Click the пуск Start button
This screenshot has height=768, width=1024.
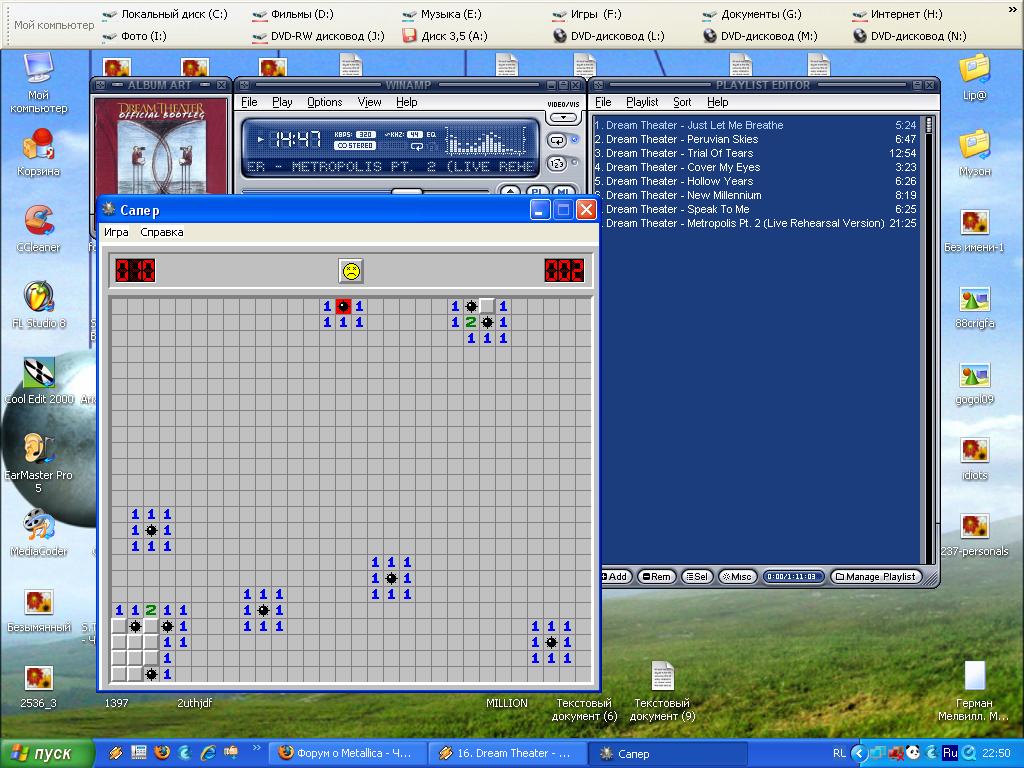pyautogui.click(x=45, y=753)
